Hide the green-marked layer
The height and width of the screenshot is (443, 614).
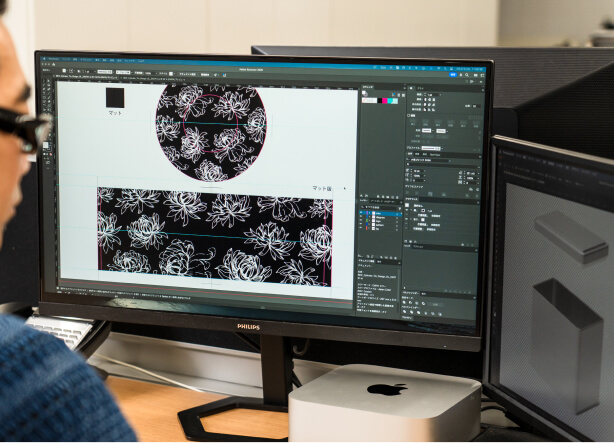point(361,221)
